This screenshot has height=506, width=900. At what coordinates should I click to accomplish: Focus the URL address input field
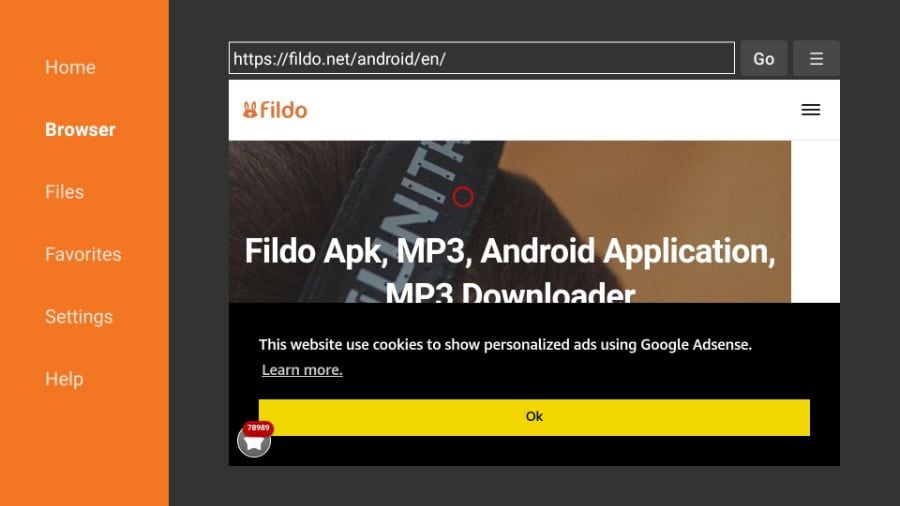coord(482,58)
